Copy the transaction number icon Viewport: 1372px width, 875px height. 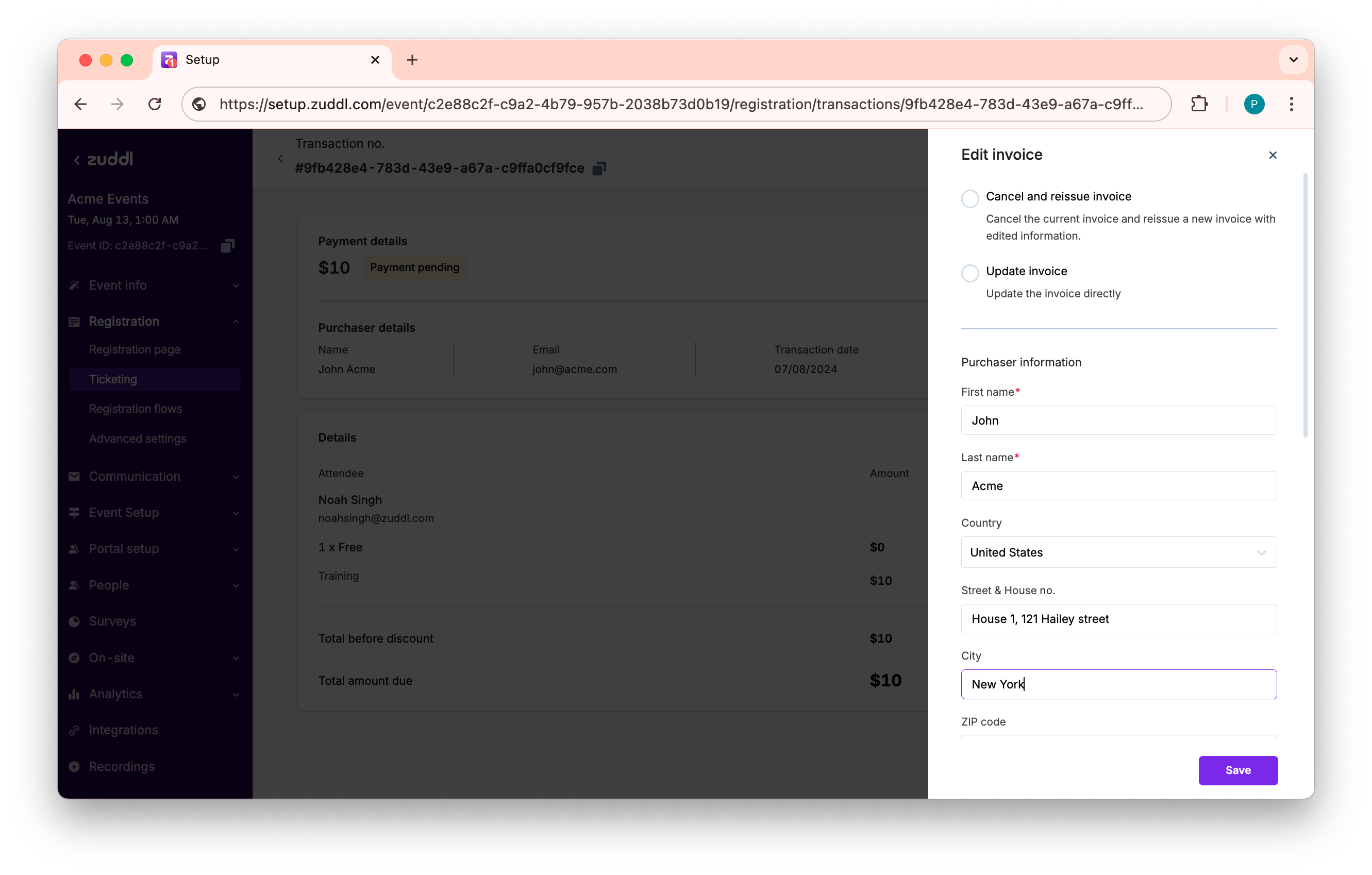click(599, 168)
